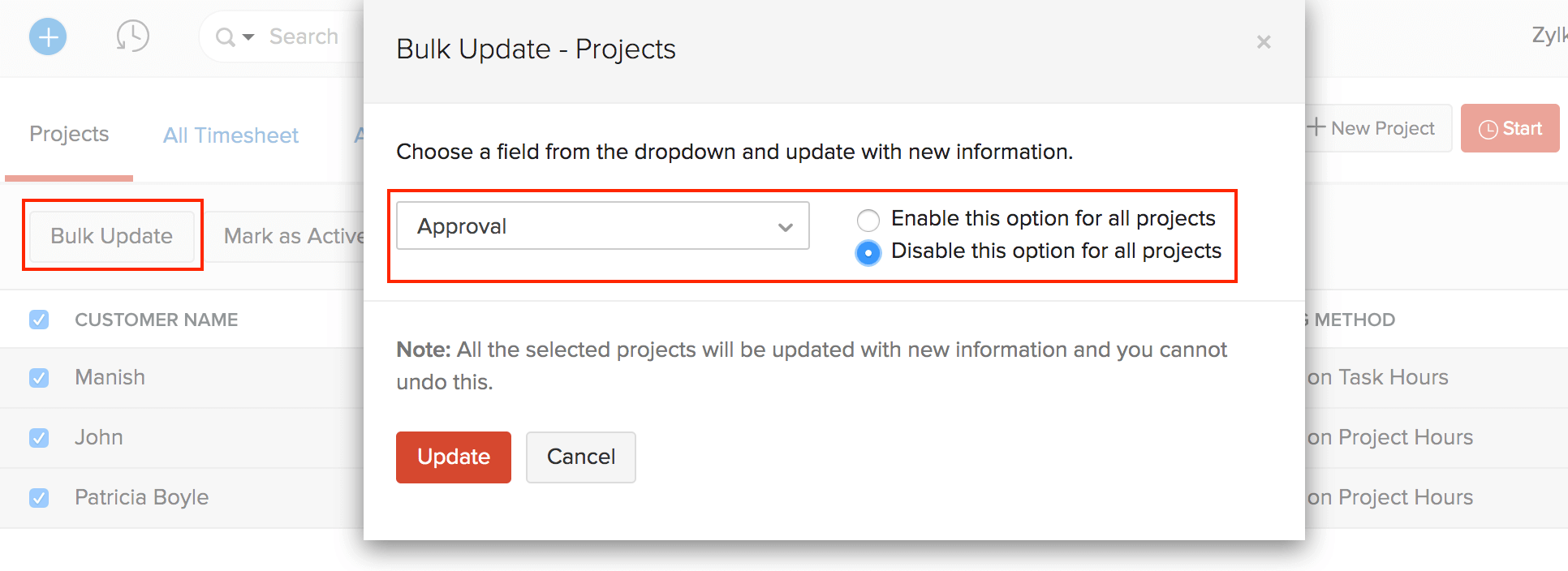The height and width of the screenshot is (571, 1568).
Task: Select Disable this option for all projects
Action: [x=868, y=253]
